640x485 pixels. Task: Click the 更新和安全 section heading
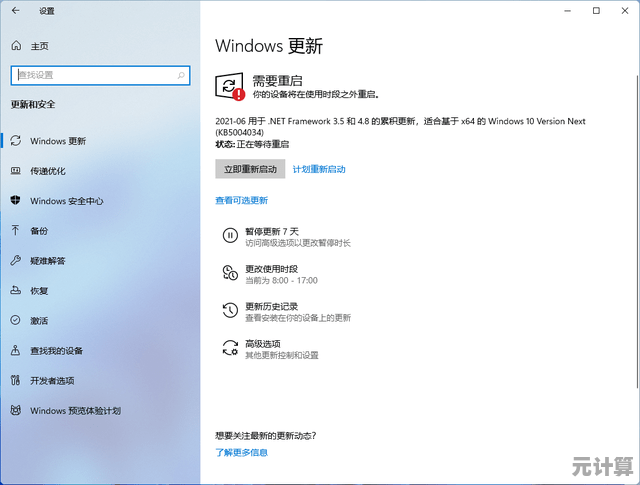(33, 105)
